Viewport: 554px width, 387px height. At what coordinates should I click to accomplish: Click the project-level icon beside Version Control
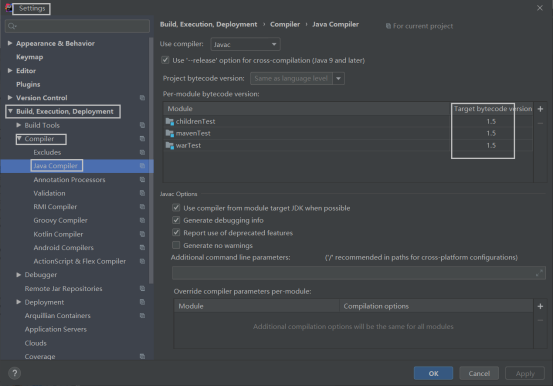pyautogui.click(x=142, y=98)
